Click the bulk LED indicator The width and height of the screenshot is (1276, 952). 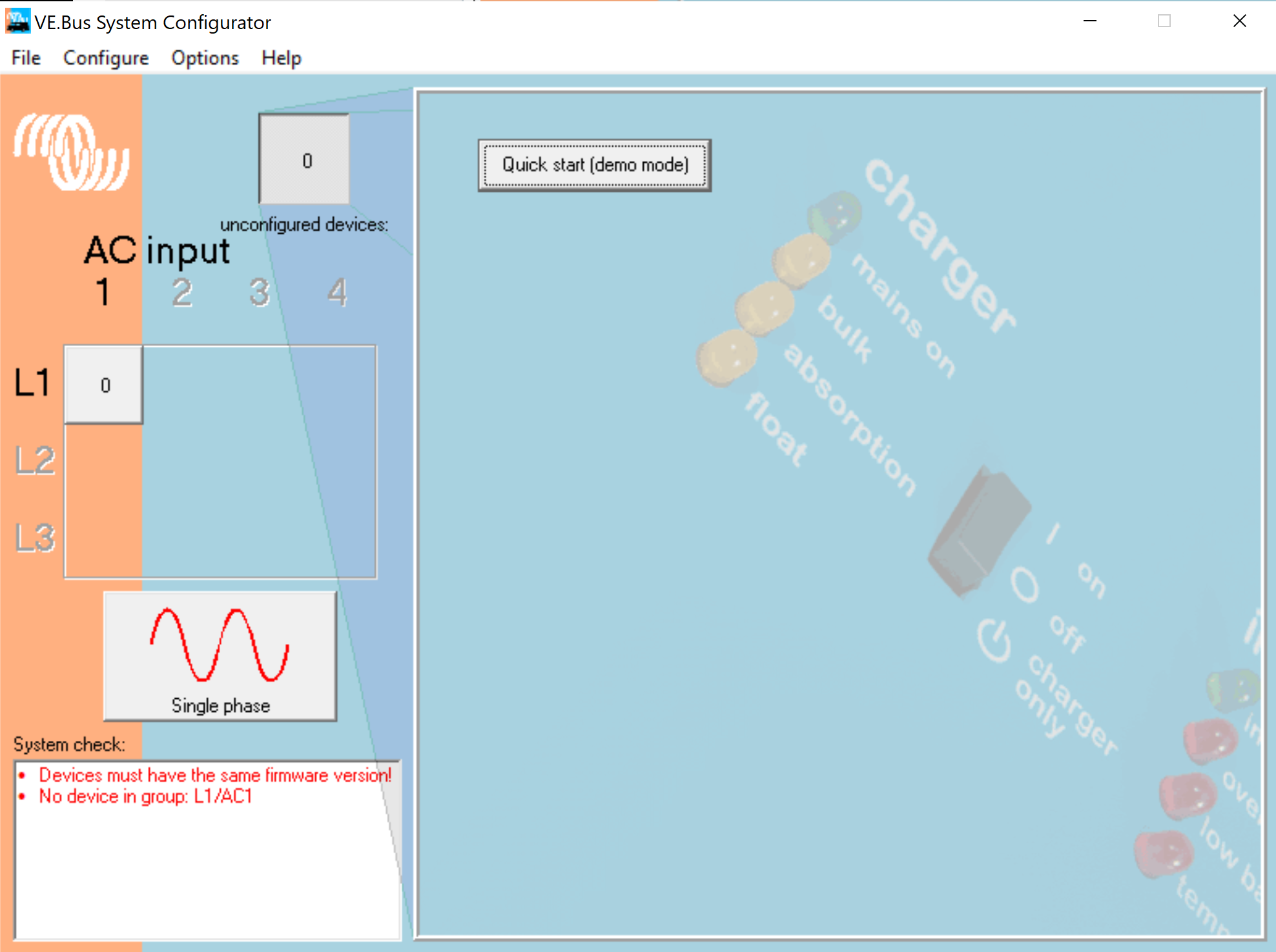tap(801, 260)
